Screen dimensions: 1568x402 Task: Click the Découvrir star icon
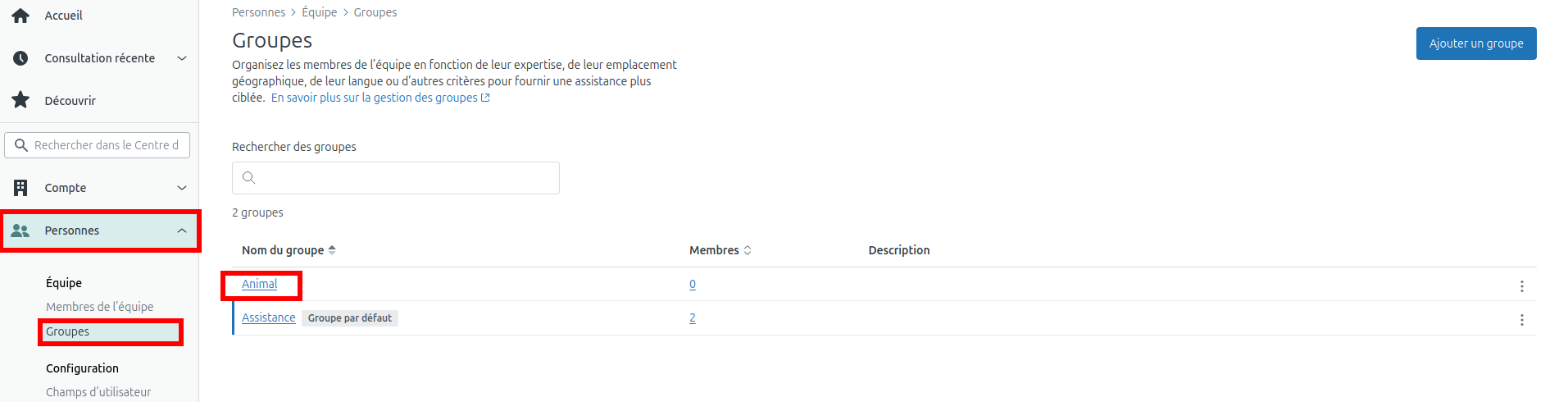coord(20,101)
